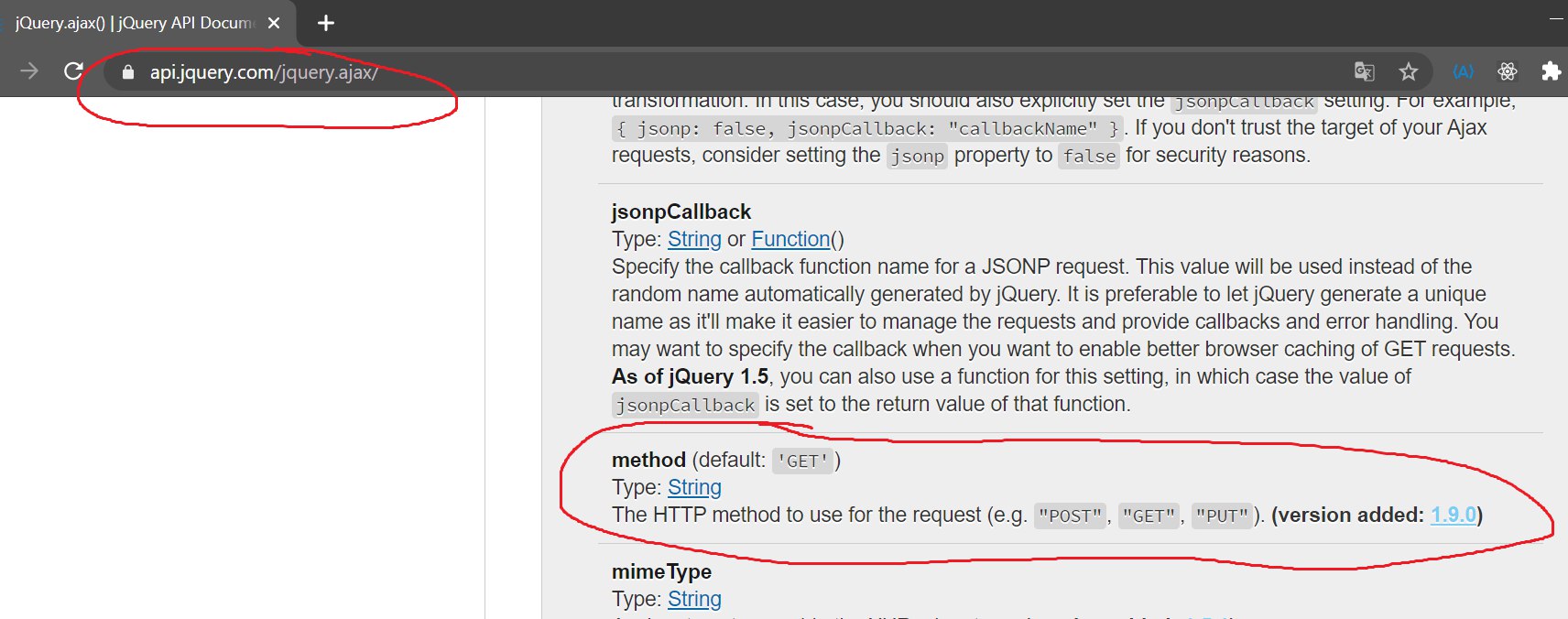Click the method option heading

648,460
